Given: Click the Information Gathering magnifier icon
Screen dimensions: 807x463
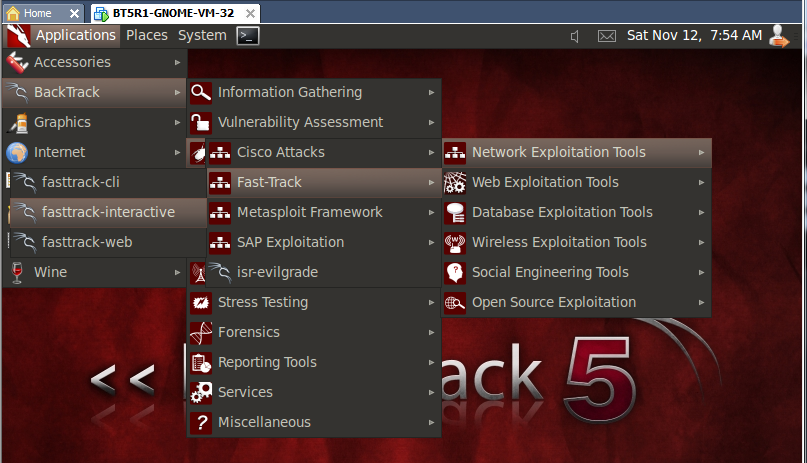Looking at the screenshot, I should click(x=201, y=93).
